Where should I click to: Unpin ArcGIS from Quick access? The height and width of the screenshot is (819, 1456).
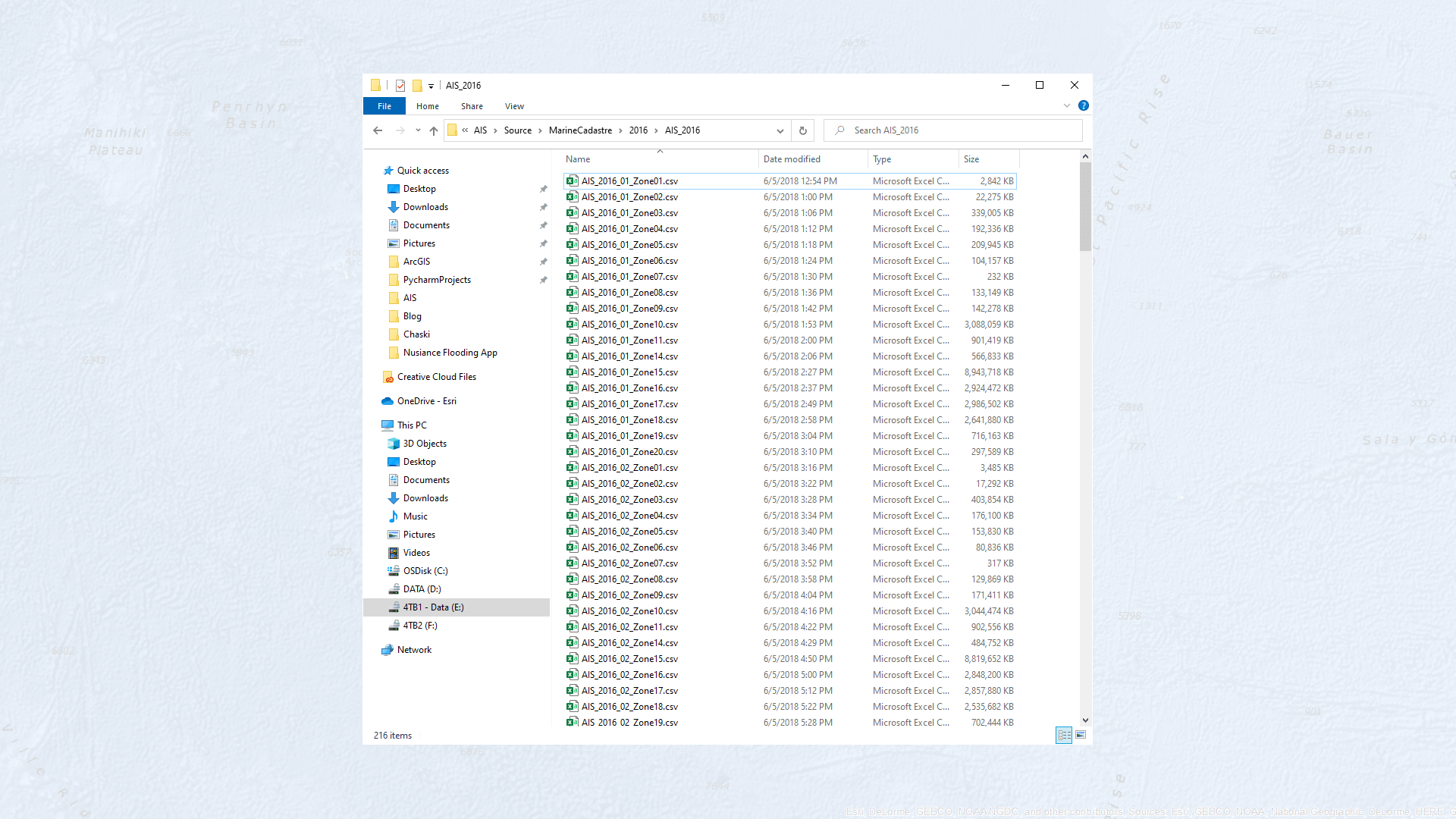click(x=543, y=262)
